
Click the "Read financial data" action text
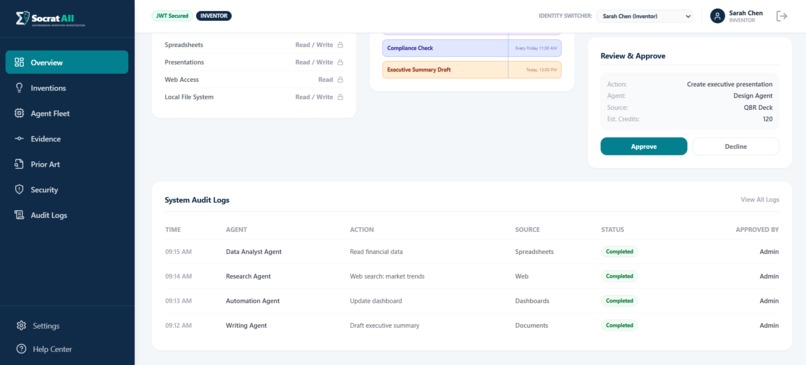click(376, 252)
